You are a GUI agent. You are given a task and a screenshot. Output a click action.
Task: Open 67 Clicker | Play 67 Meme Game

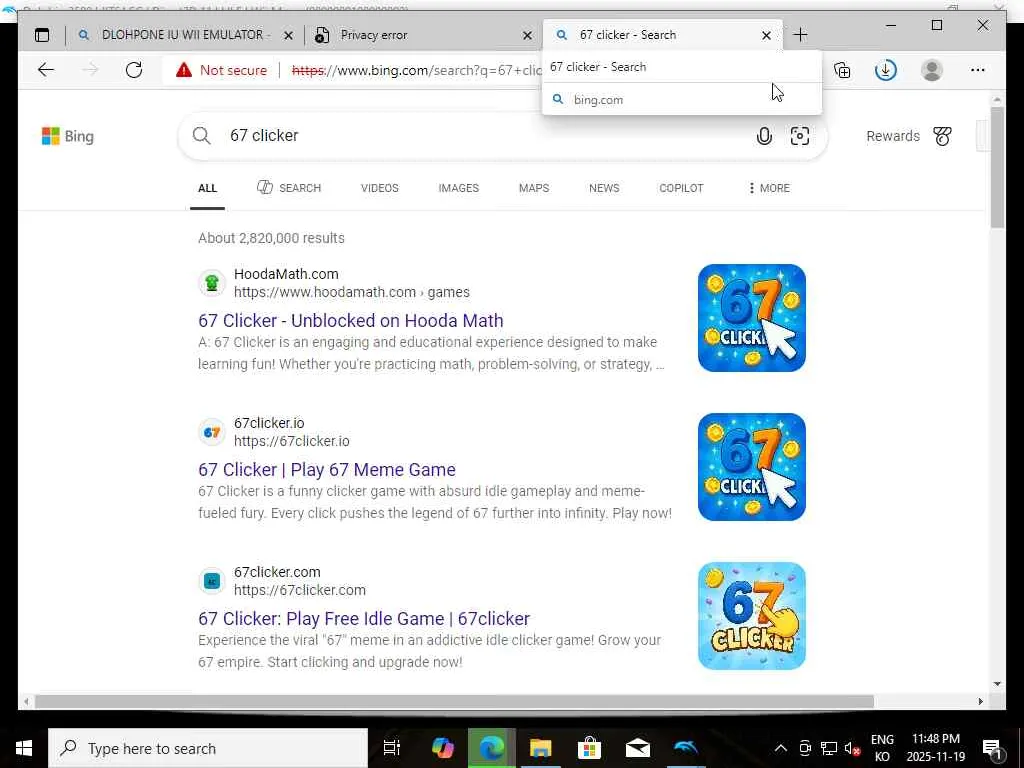pyautogui.click(x=327, y=470)
